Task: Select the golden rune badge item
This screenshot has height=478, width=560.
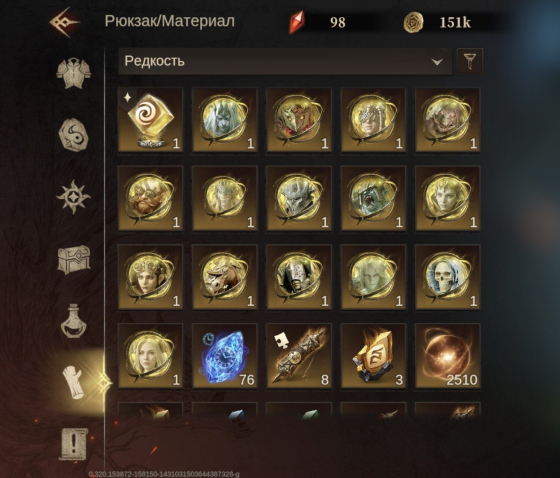Action: pyautogui.click(x=373, y=355)
